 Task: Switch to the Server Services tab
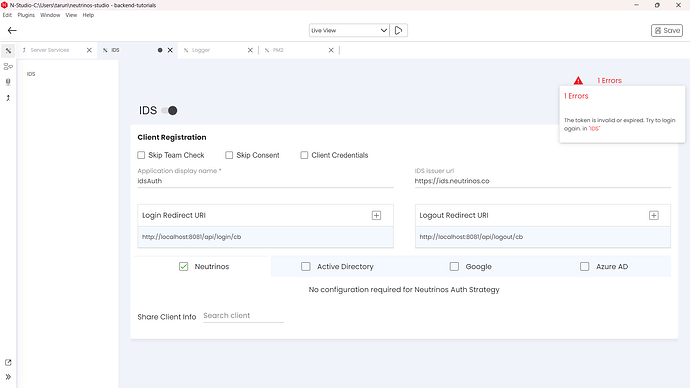[50, 50]
